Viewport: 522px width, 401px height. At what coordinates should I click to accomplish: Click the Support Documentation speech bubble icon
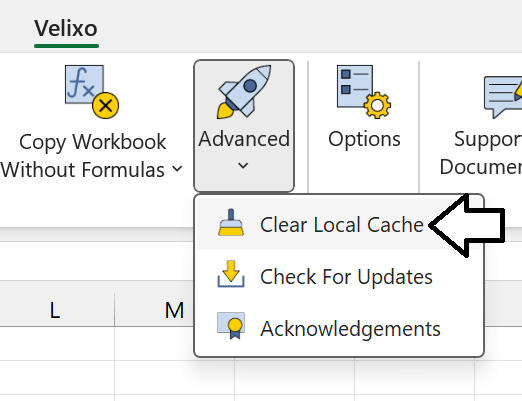(x=503, y=97)
